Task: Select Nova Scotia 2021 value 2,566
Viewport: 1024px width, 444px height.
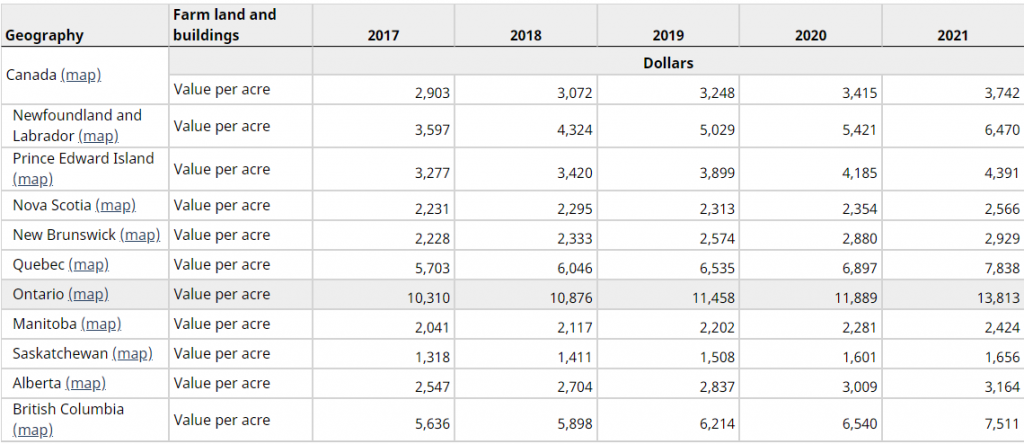Action: click(x=1002, y=209)
